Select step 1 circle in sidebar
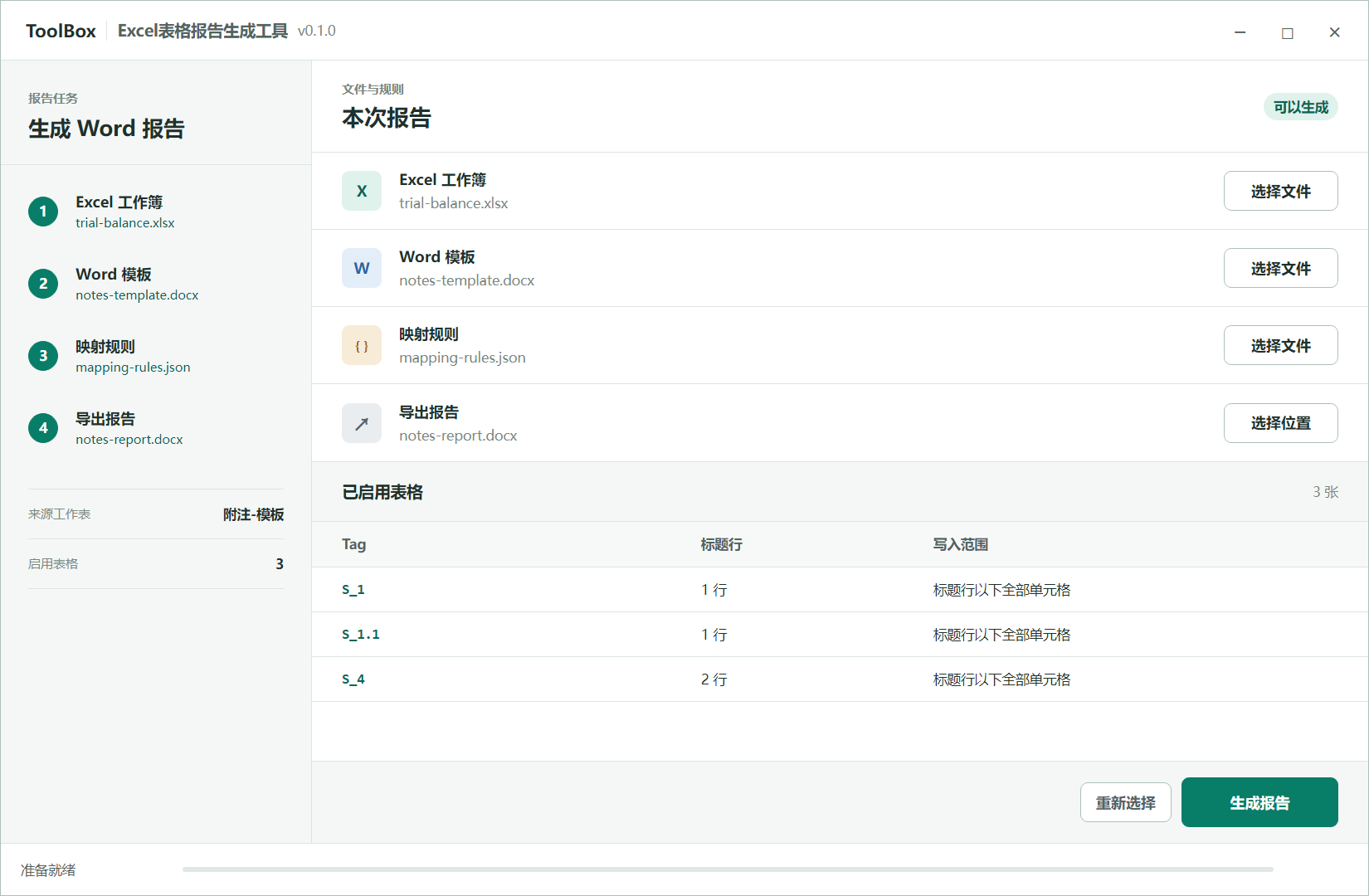1369x896 pixels. tap(43, 212)
